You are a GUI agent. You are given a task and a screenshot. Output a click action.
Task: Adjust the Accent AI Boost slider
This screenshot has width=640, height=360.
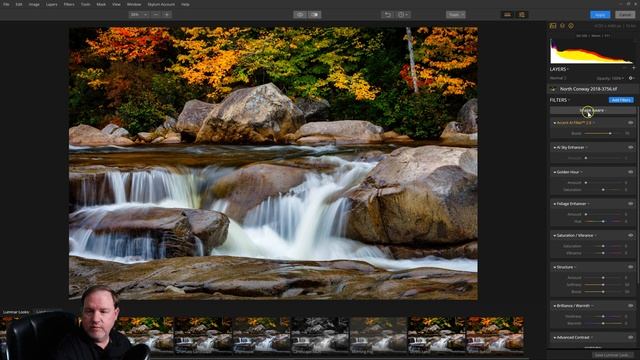click(604, 133)
